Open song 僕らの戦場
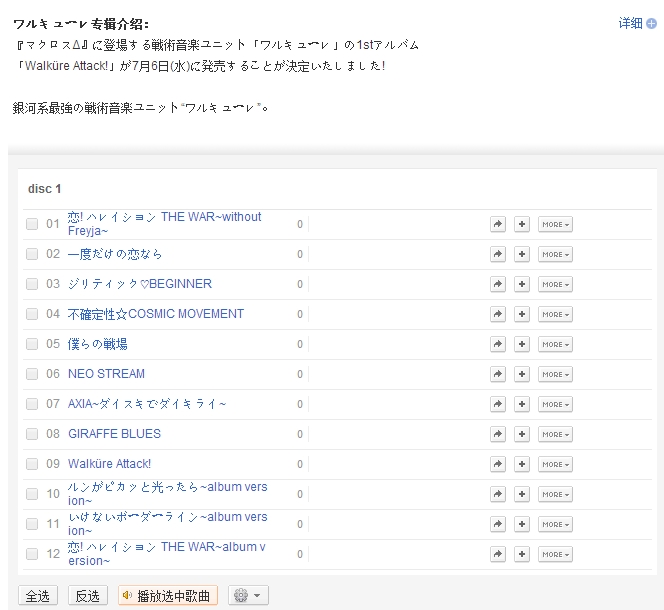Image resolution: width=664 pixels, height=610 pixels. tap(97, 344)
